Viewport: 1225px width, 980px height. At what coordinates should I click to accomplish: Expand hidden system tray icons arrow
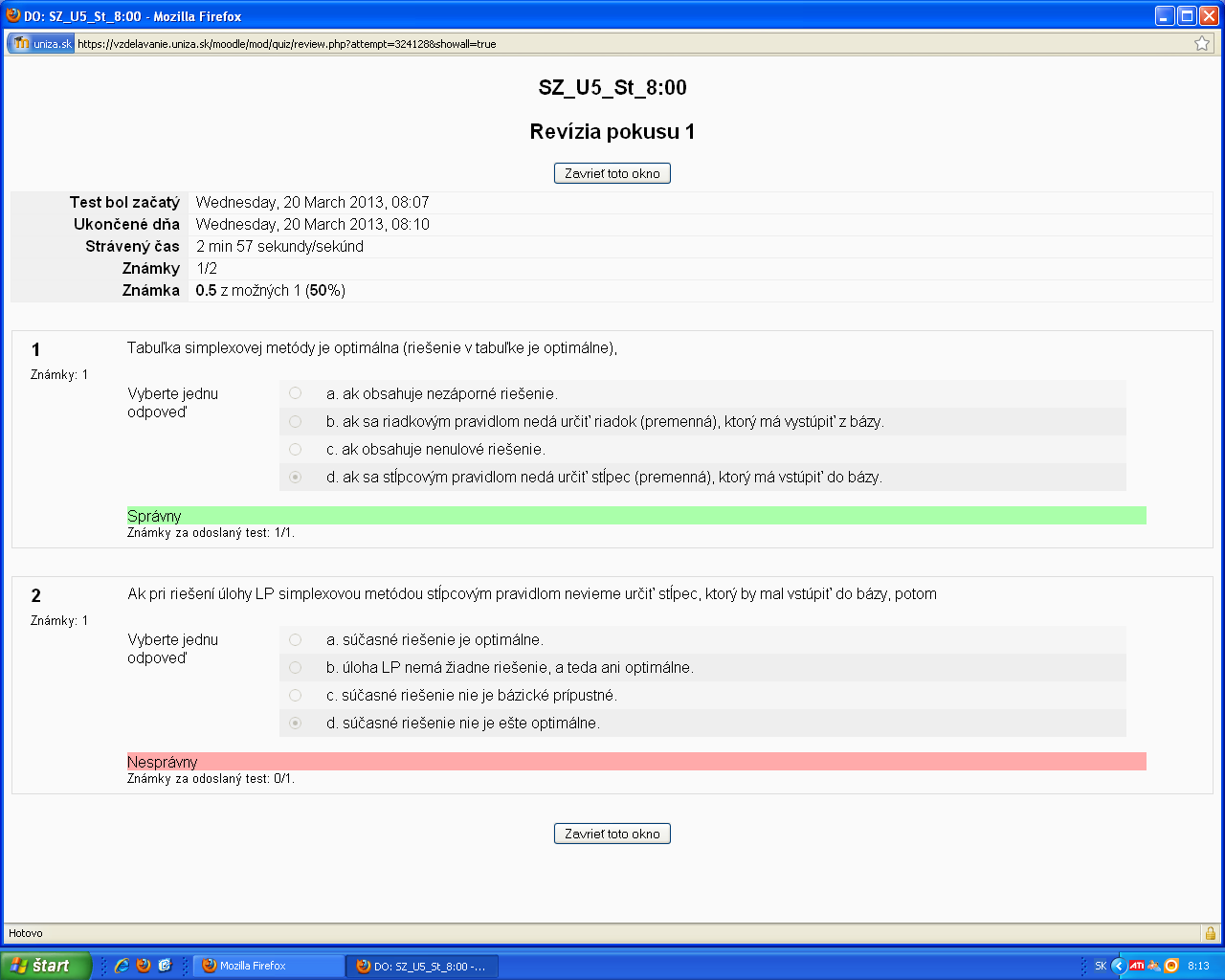click(x=1118, y=966)
